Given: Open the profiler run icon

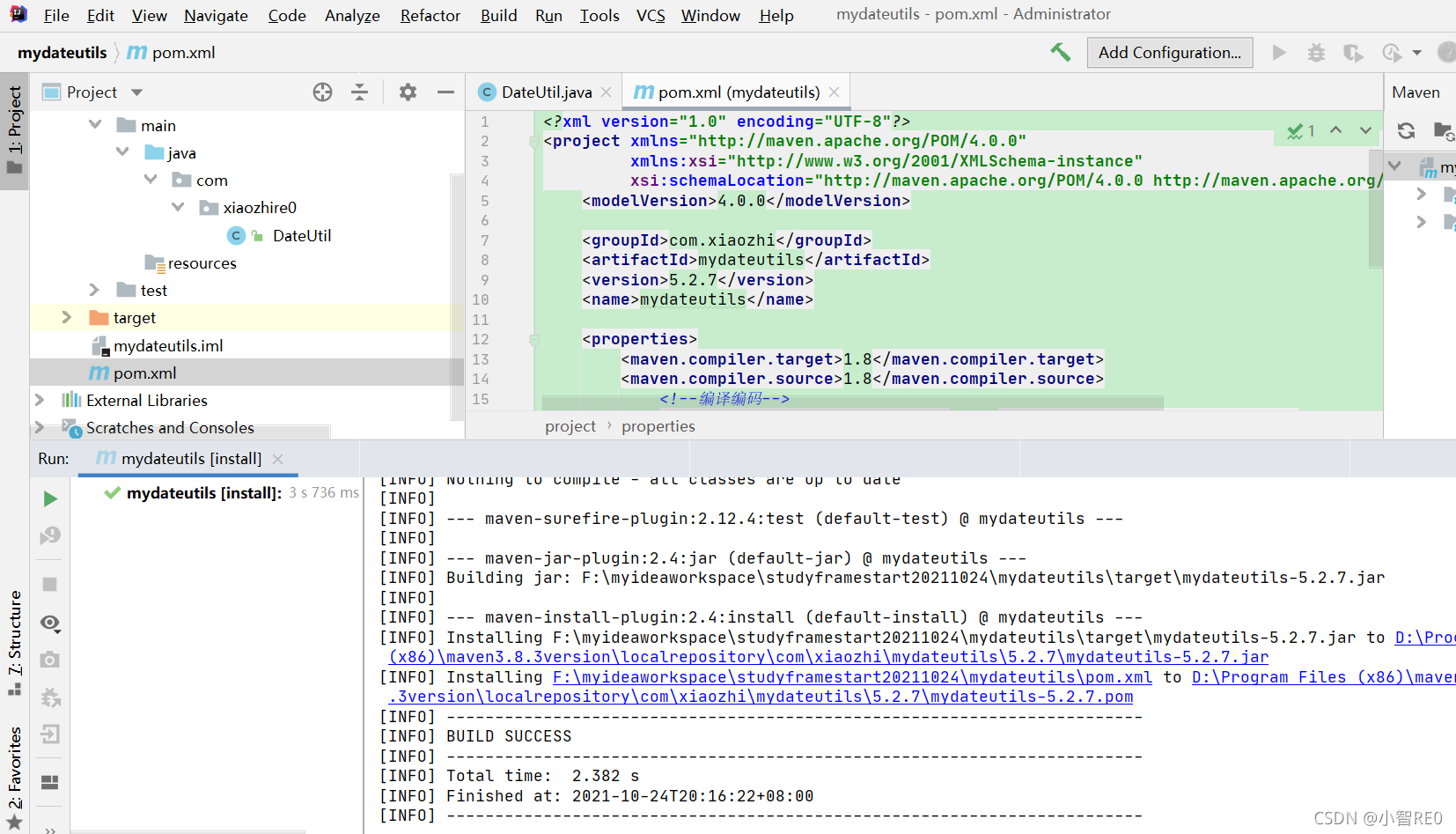Looking at the screenshot, I should [x=1392, y=53].
